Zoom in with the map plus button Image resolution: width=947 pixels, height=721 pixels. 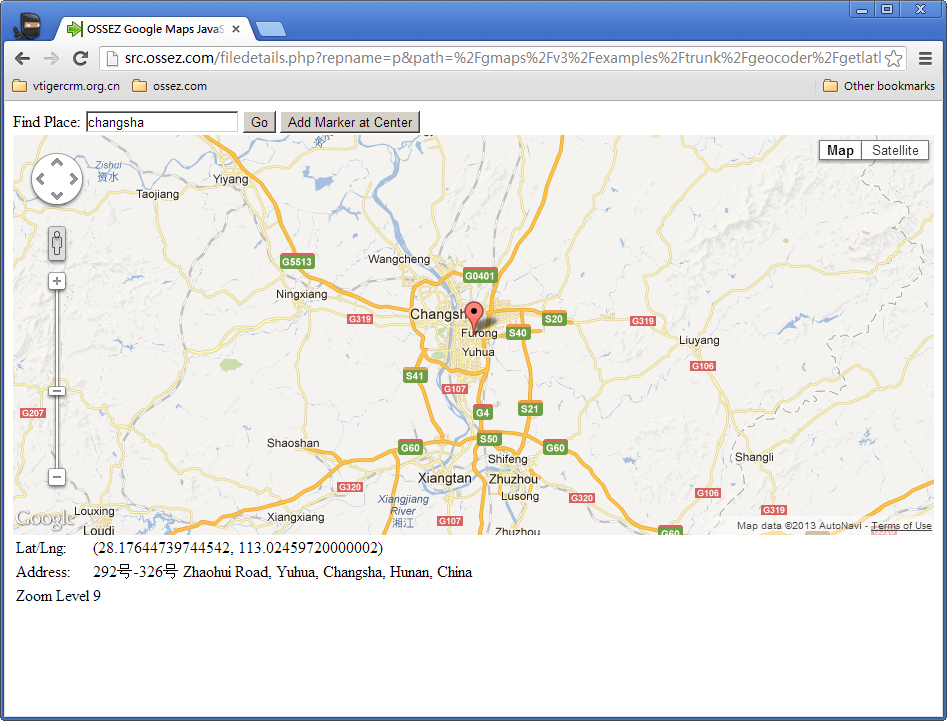pos(57,281)
